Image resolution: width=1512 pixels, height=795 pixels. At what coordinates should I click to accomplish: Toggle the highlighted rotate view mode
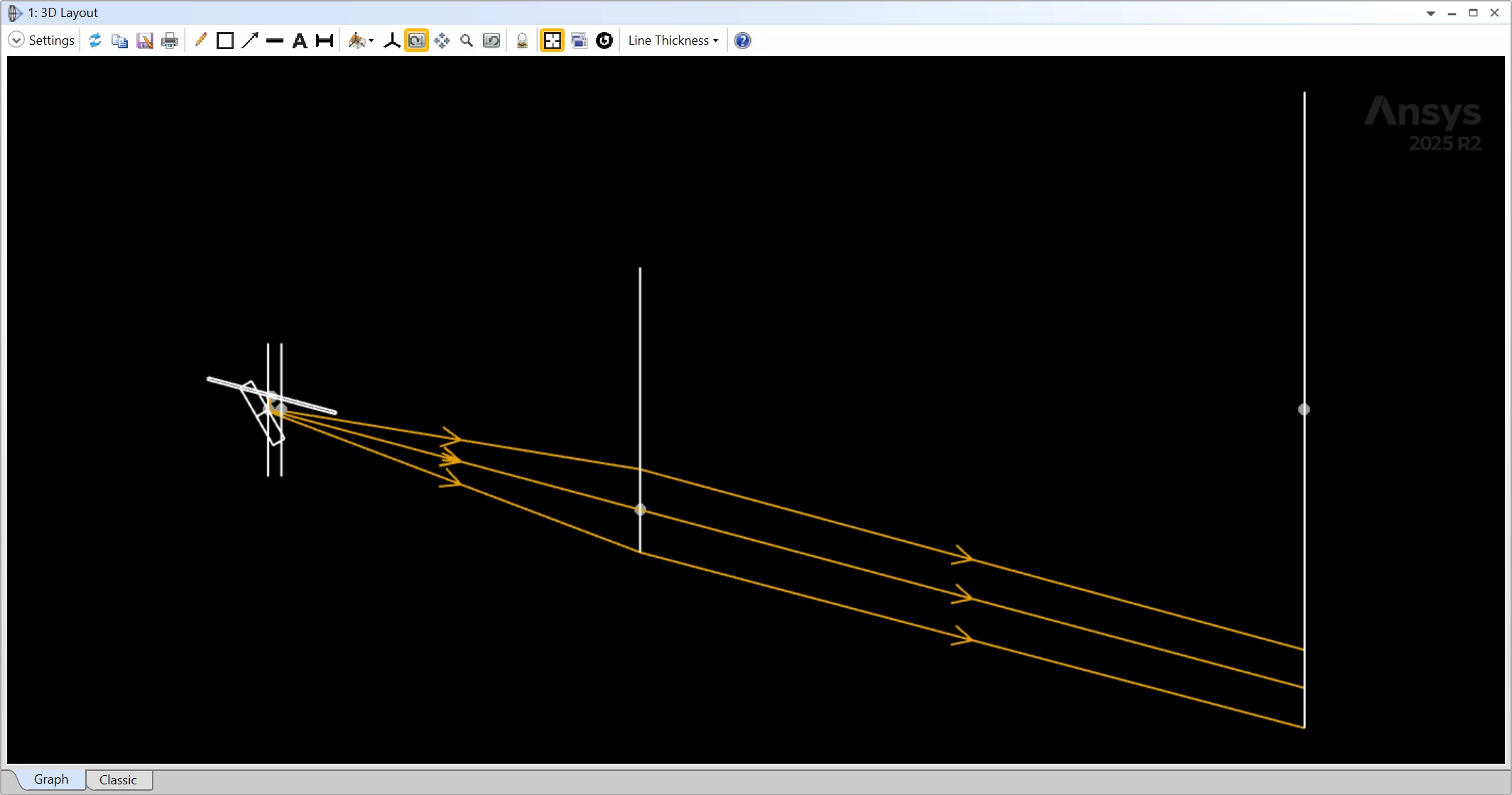(416, 40)
